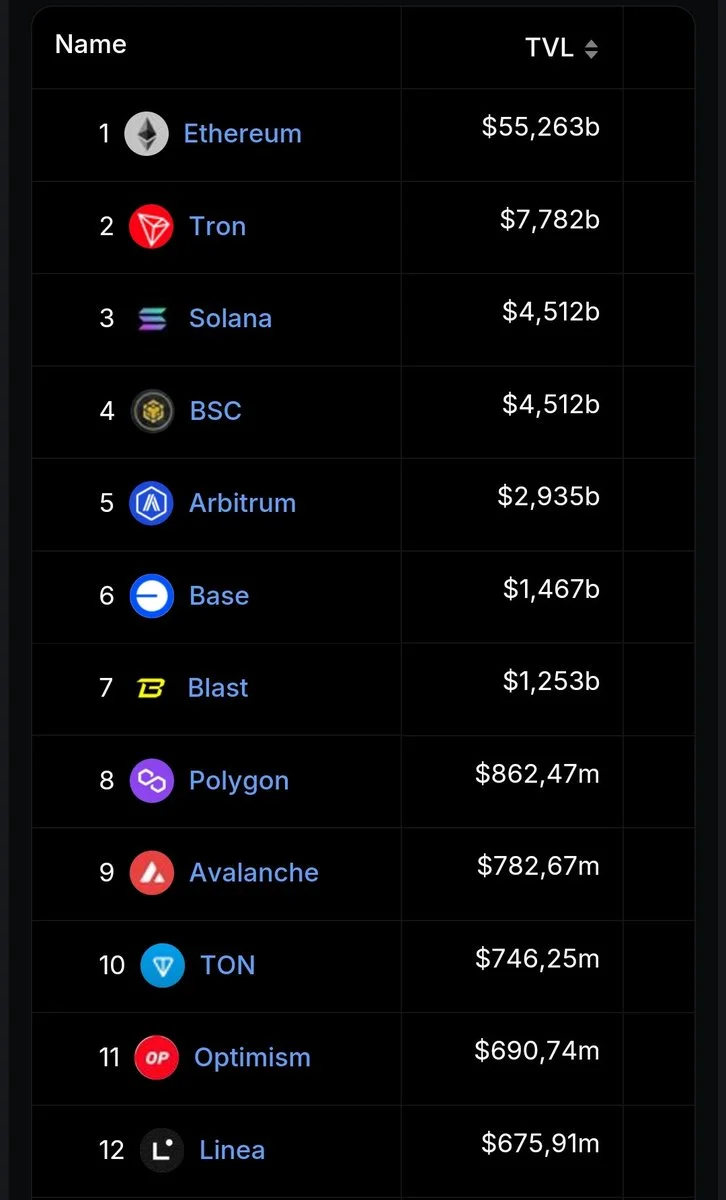Click the Avalanche logo icon
726x1200 pixels.
[x=151, y=873]
